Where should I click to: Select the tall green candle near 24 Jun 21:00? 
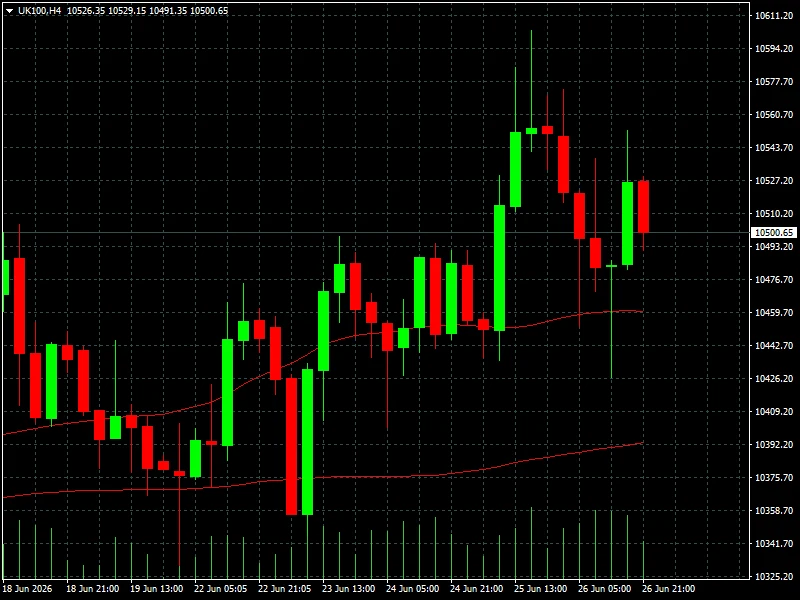(x=499, y=268)
